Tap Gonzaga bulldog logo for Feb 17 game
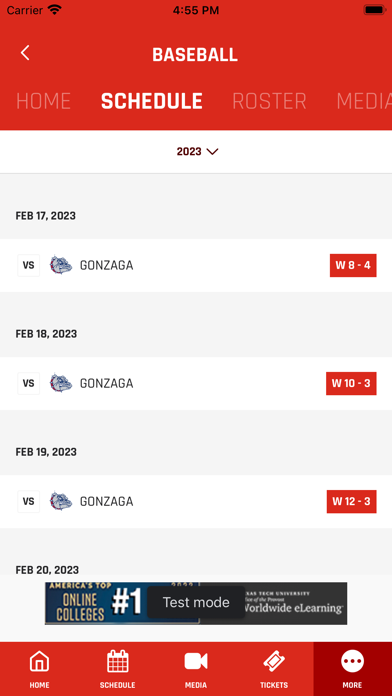Viewport: 392px width, 696px height. (60, 265)
